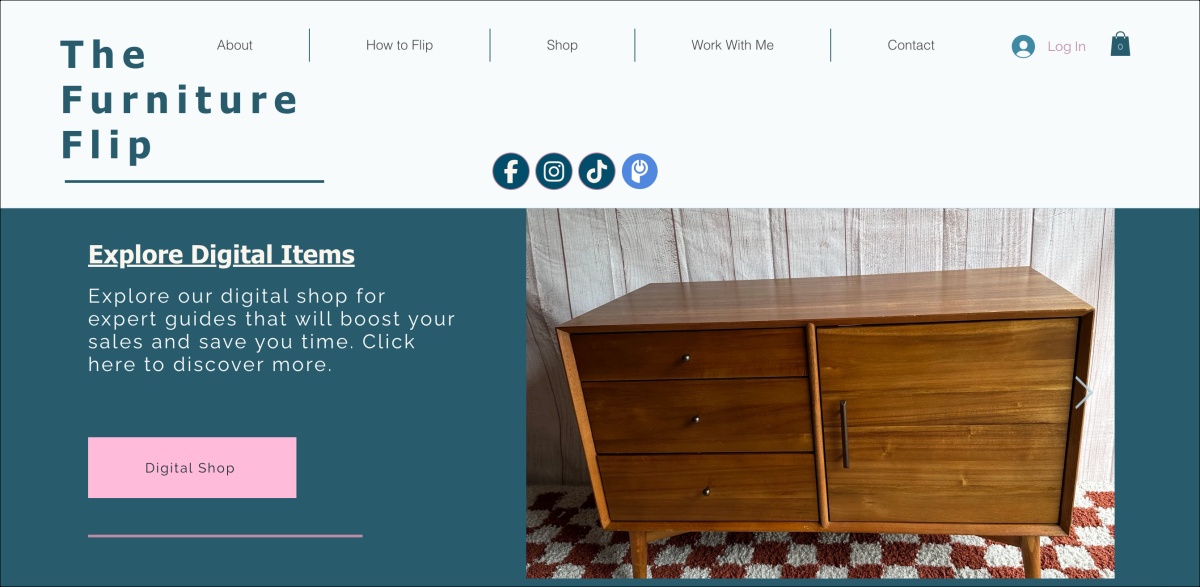Click the pink Digital Shop button
Image resolution: width=1200 pixels, height=587 pixels.
coord(192,467)
